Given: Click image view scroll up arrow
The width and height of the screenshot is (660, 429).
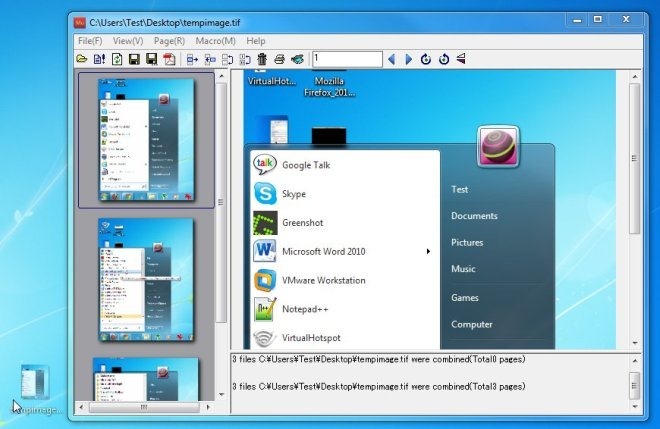Looking at the screenshot, I should 635,77.
